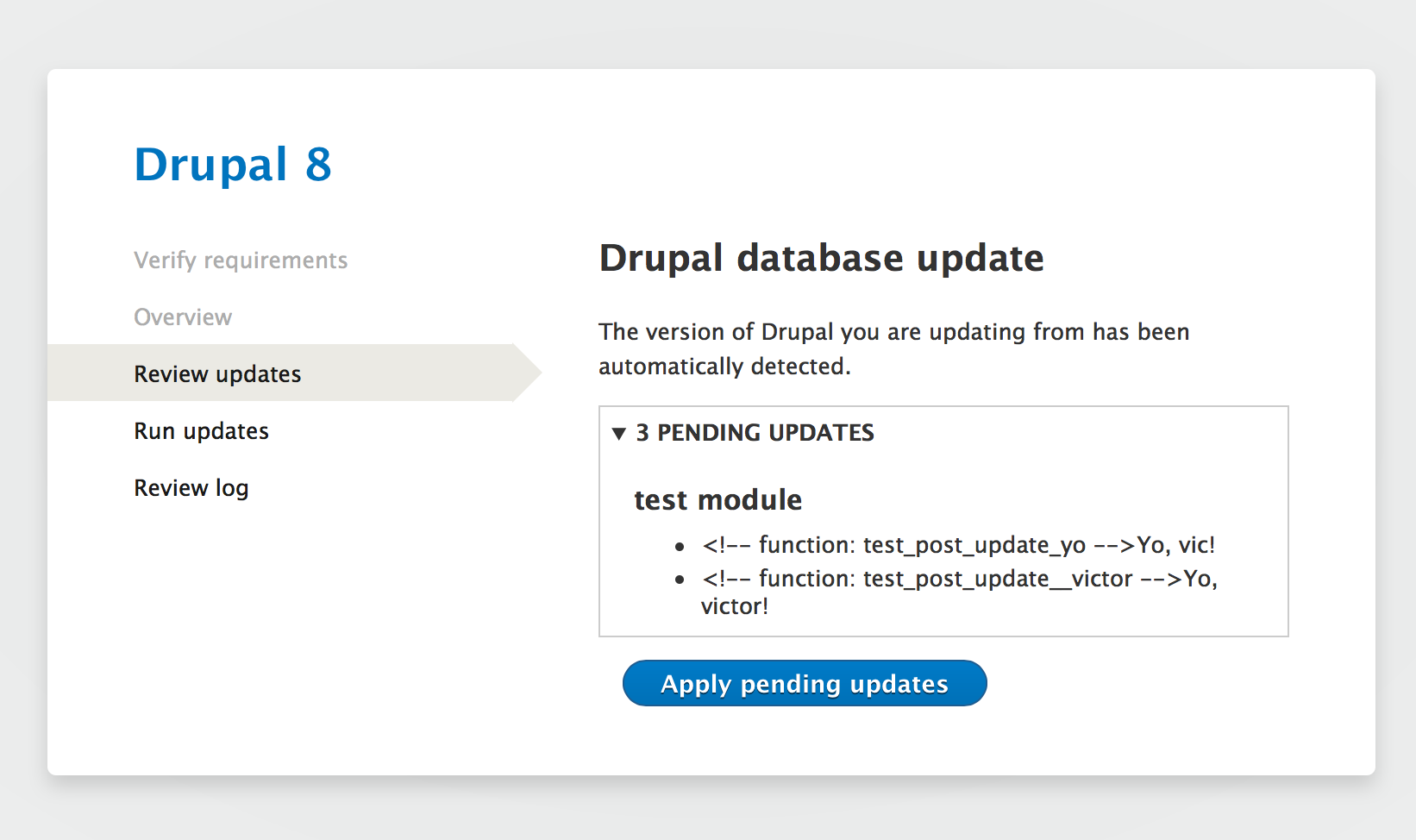Click the highlighted Review updates arrow shape
This screenshot has width=1416, height=840.
526,373
